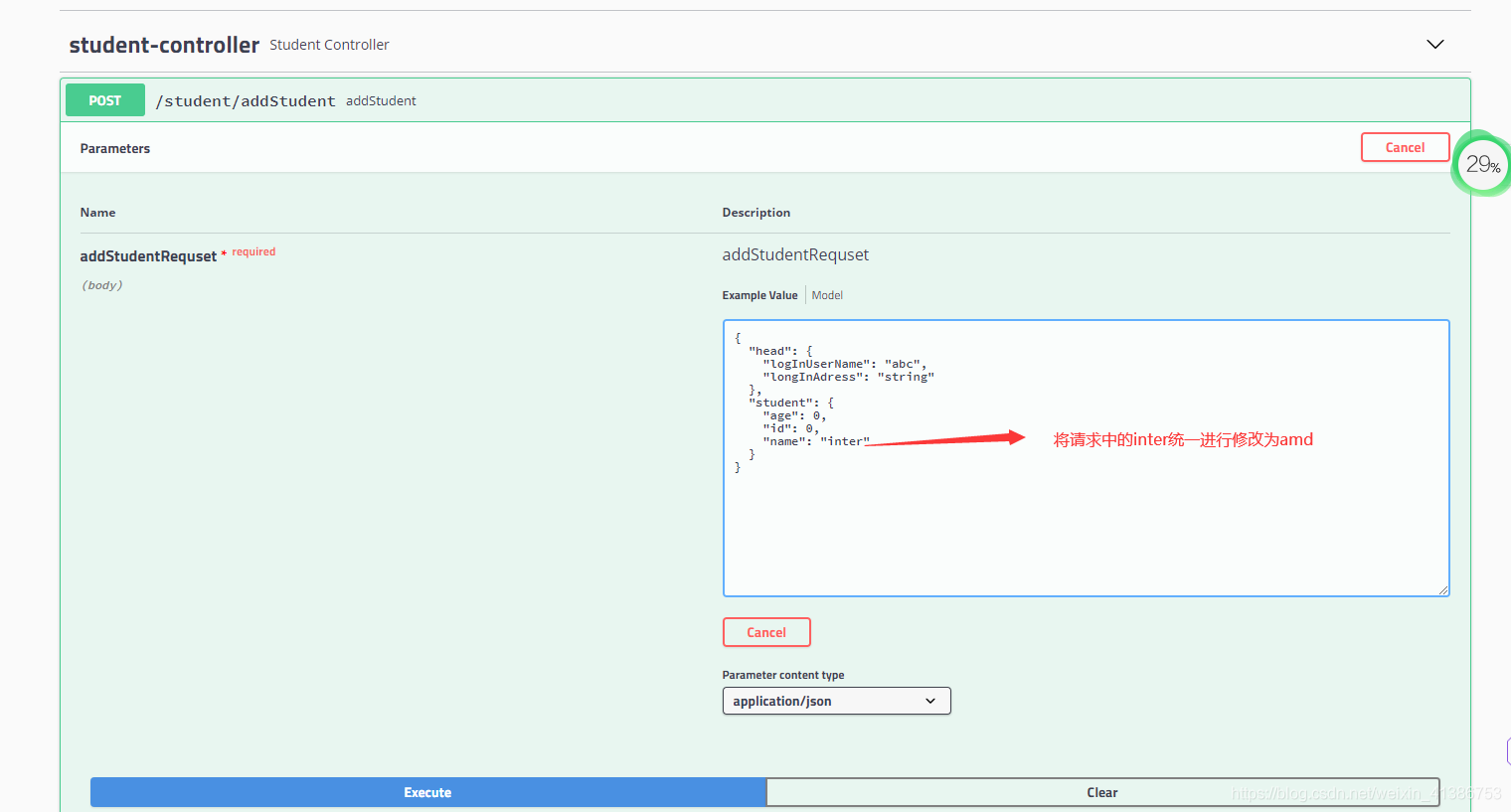Click the upper Cancel button in Parameters header

1405,146
